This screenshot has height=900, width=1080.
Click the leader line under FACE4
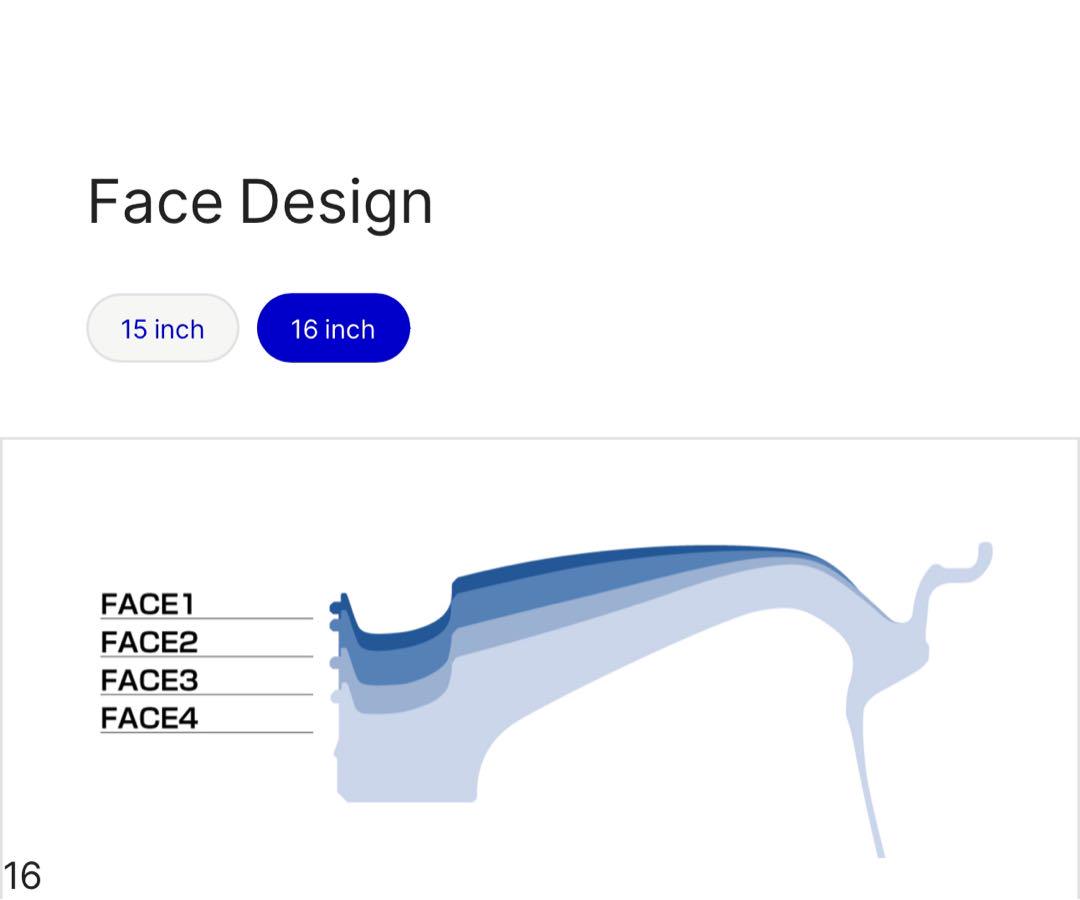click(x=207, y=732)
